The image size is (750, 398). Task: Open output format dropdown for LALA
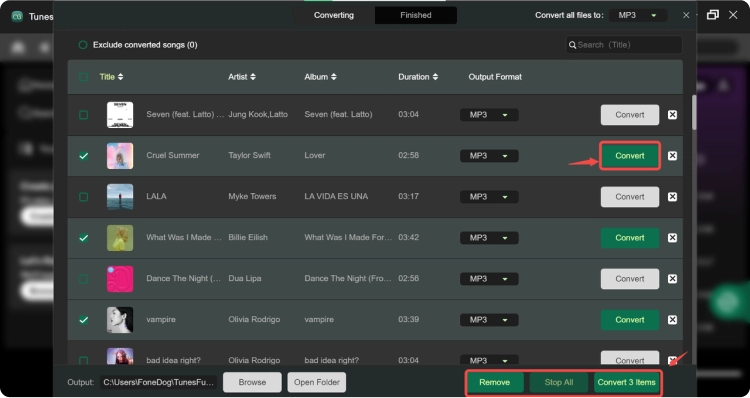coord(489,197)
